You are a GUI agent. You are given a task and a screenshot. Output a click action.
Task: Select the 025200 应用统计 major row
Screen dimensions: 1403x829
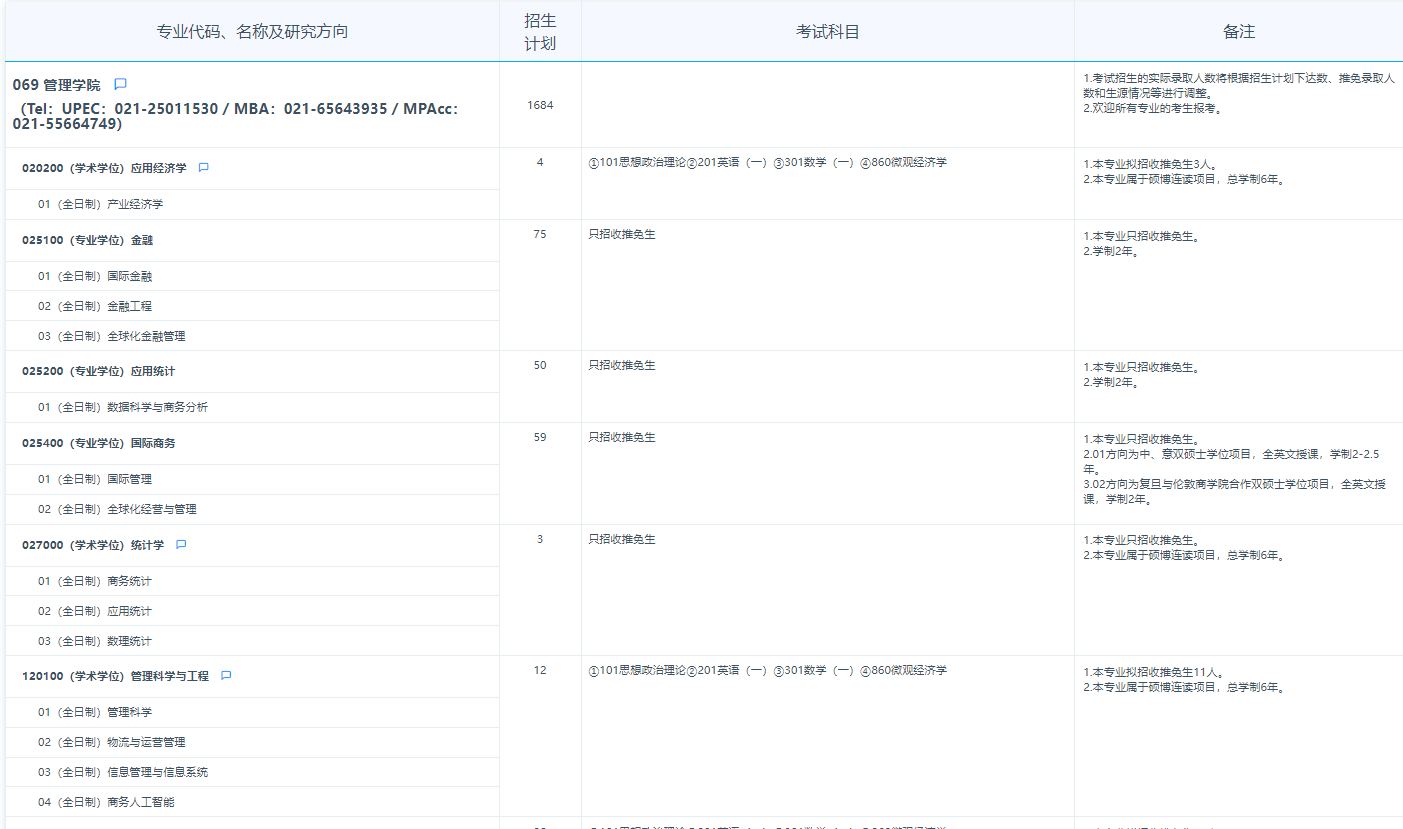(x=98, y=372)
